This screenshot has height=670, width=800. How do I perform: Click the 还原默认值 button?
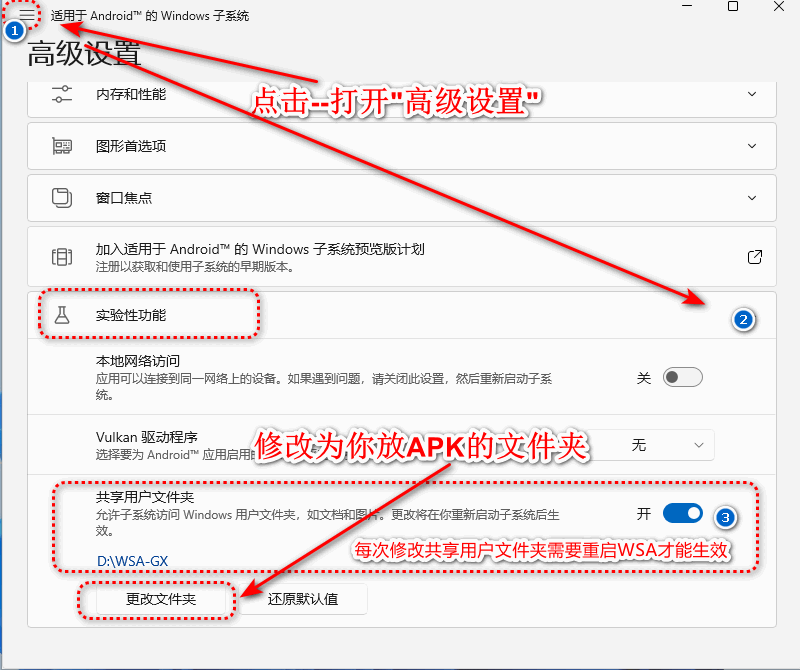[x=303, y=599]
